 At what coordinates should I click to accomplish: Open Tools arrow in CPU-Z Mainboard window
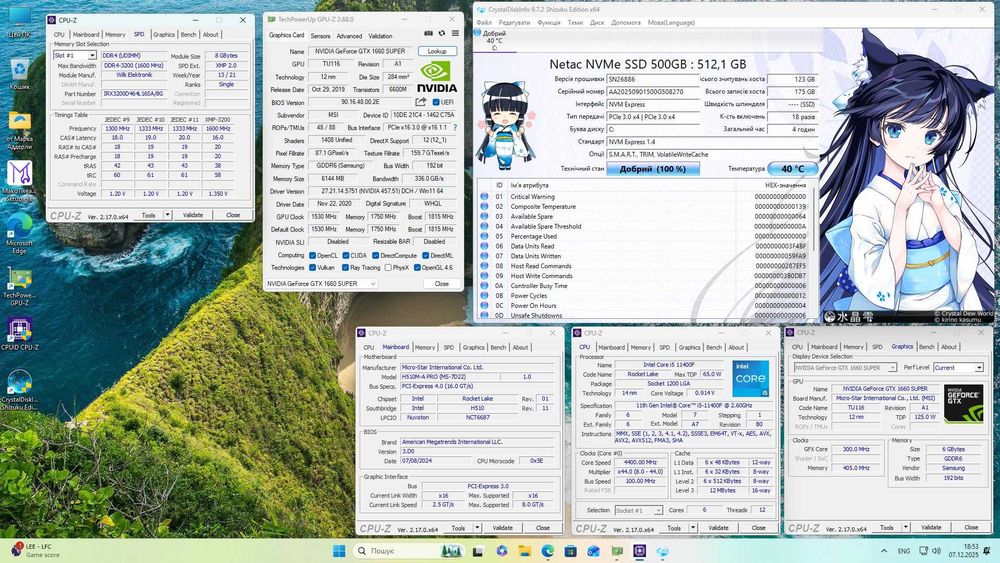pyautogui.click(x=477, y=528)
